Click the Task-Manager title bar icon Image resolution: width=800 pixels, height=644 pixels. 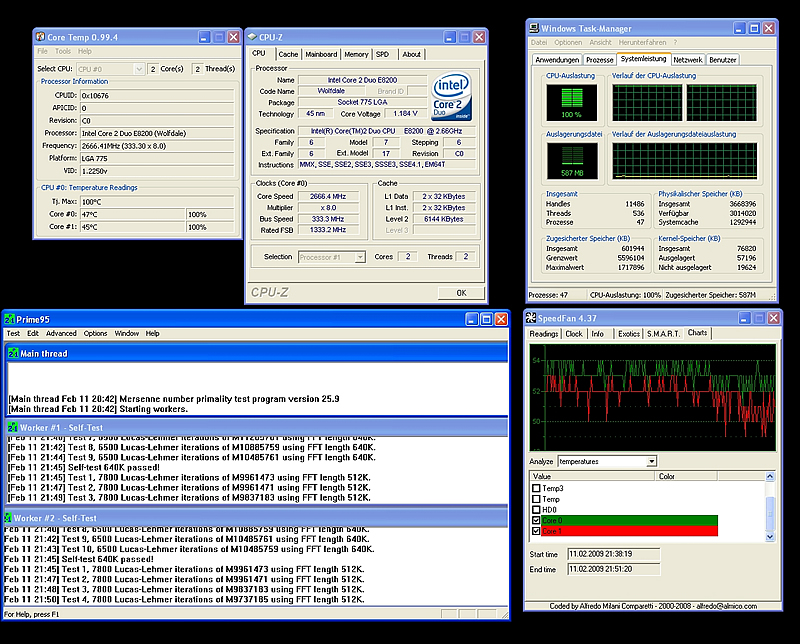click(x=534, y=28)
